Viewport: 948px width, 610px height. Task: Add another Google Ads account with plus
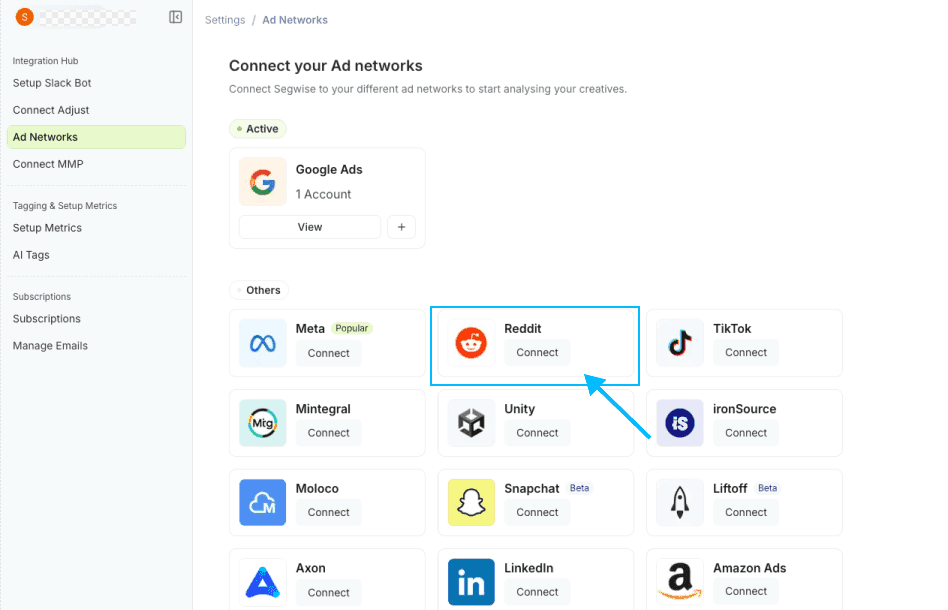pyautogui.click(x=401, y=227)
